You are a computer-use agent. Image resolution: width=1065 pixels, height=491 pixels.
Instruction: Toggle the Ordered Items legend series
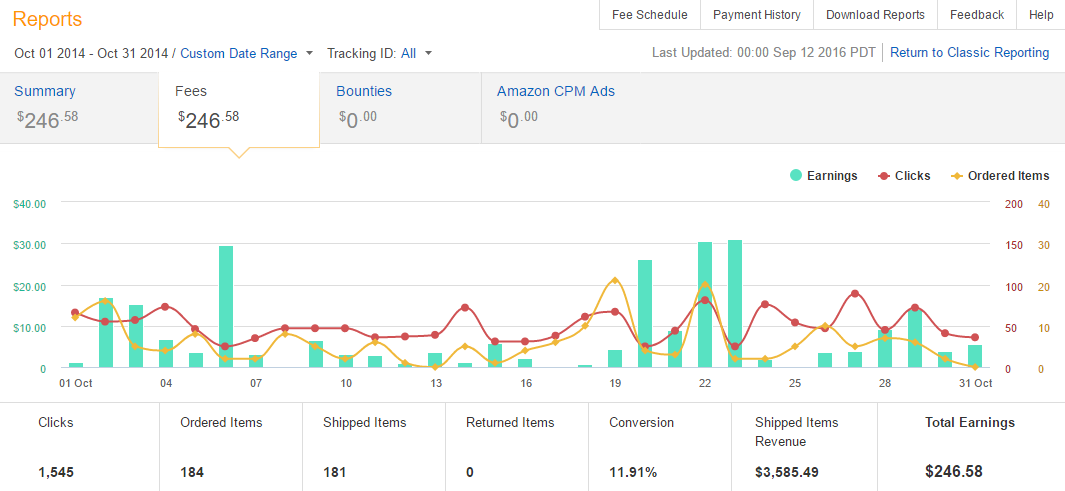pyautogui.click(x=999, y=176)
